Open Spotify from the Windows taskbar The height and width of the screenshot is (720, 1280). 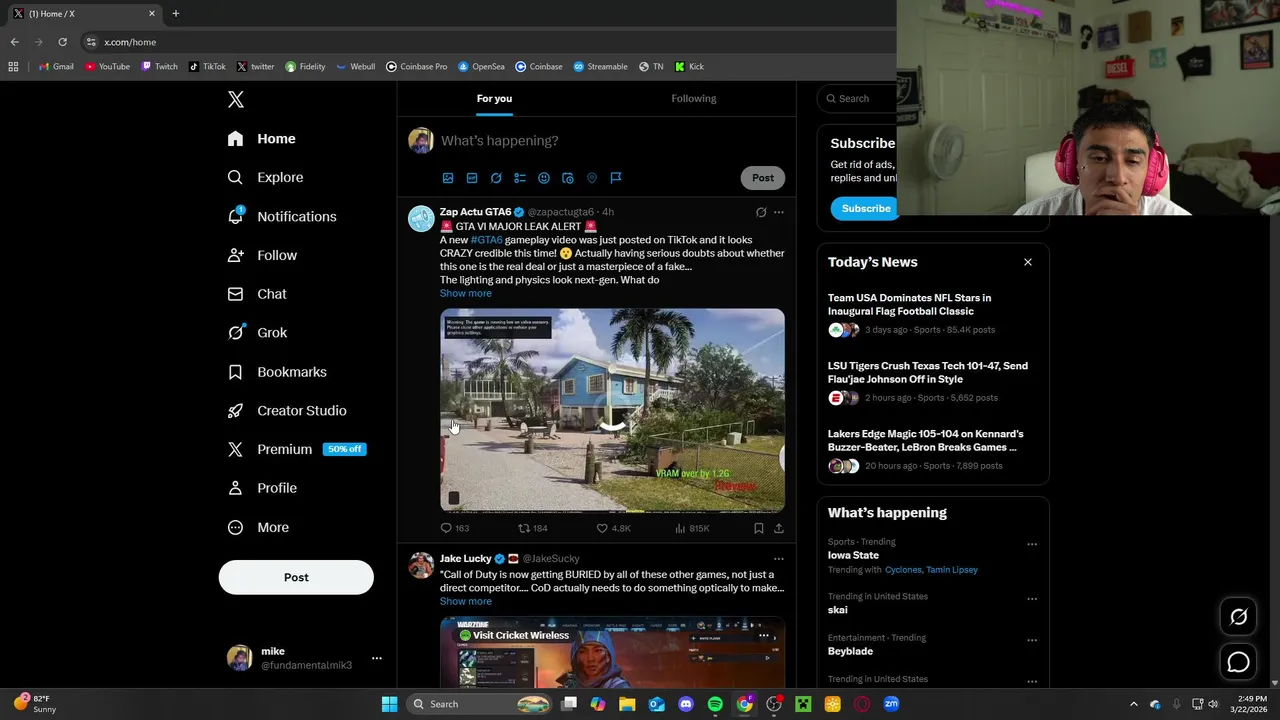(x=715, y=704)
